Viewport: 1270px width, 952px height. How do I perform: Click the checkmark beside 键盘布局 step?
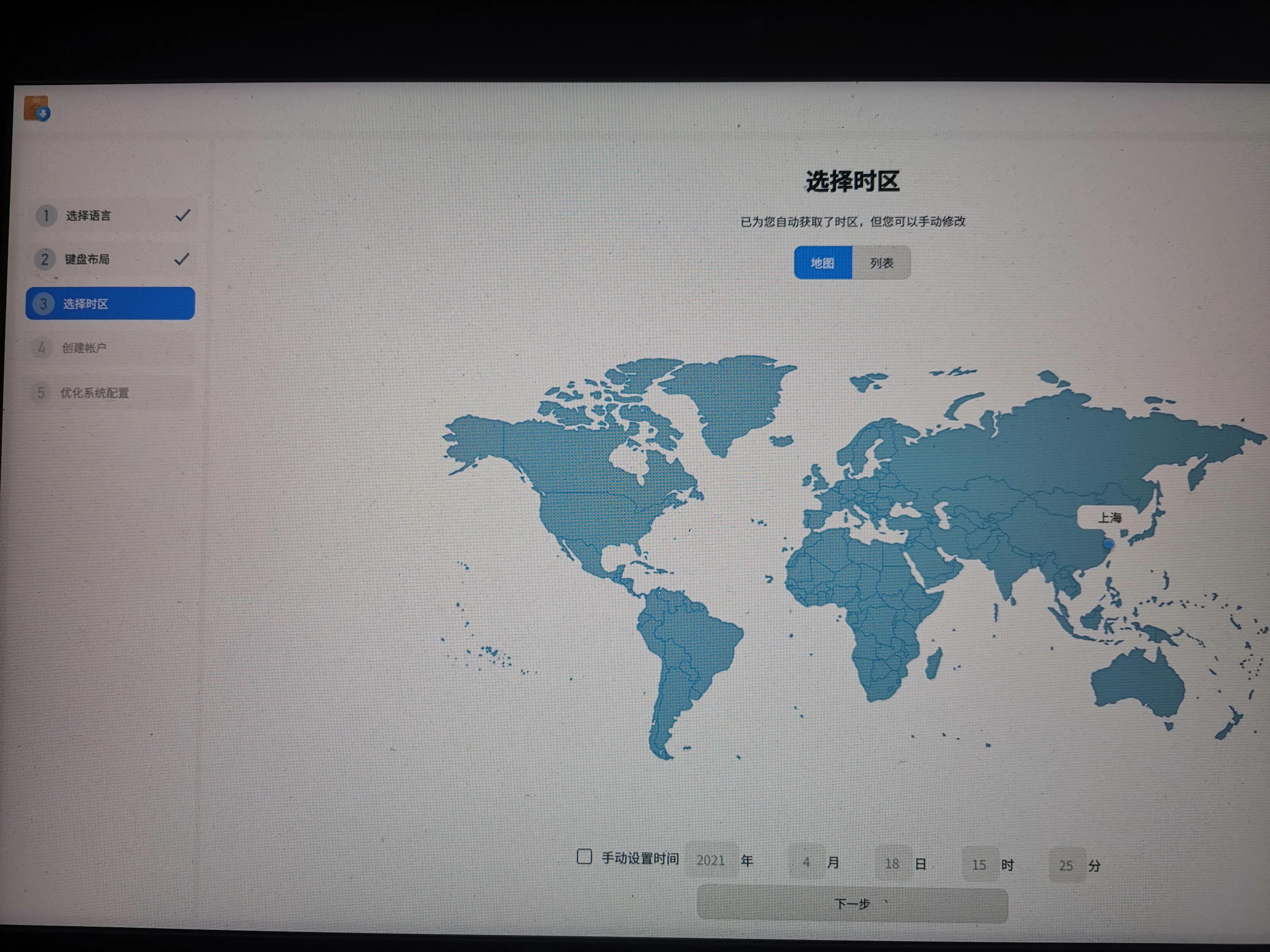tap(181, 259)
